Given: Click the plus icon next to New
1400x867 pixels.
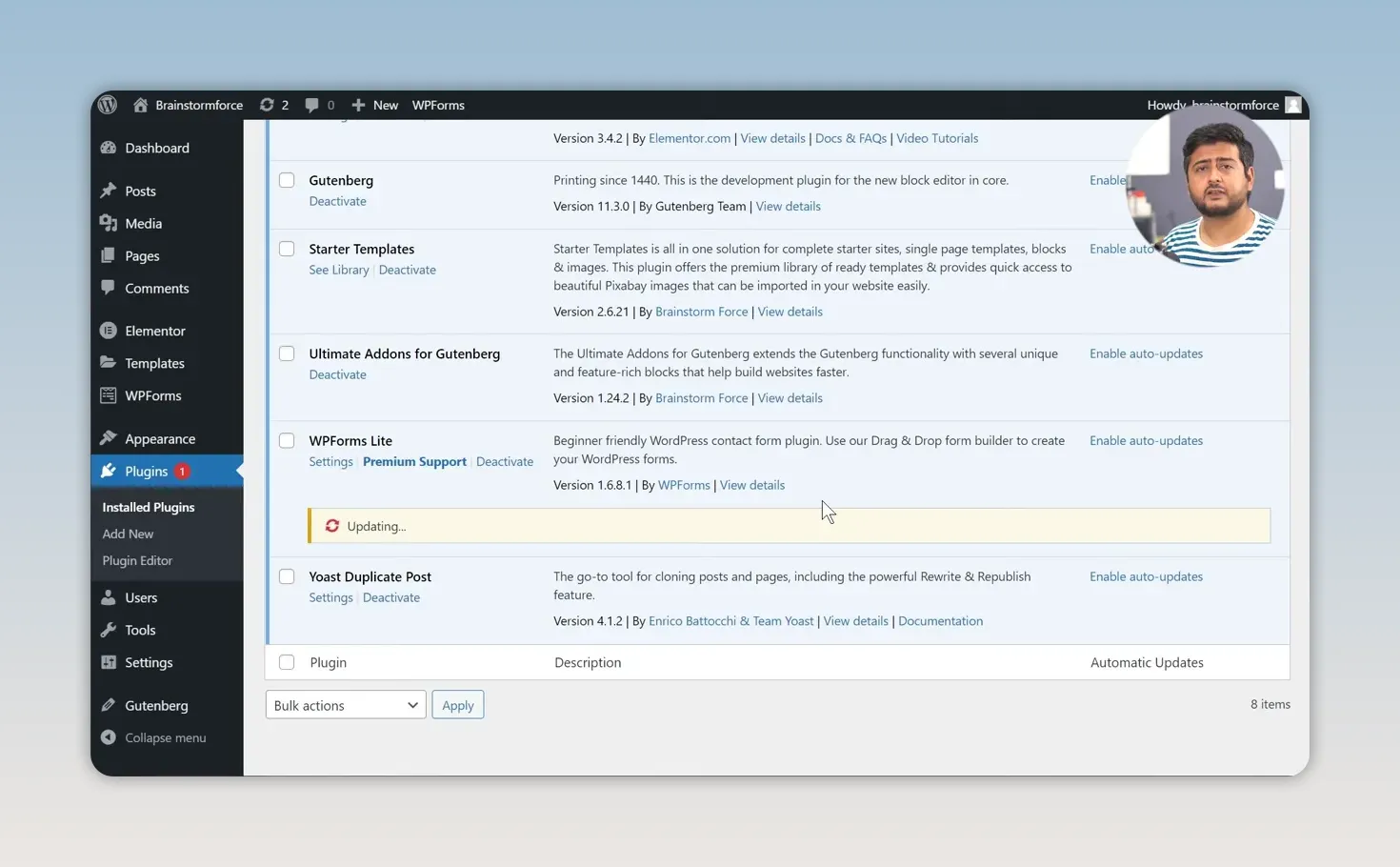Looking at the screenshot, I should [x=358, y=105].
